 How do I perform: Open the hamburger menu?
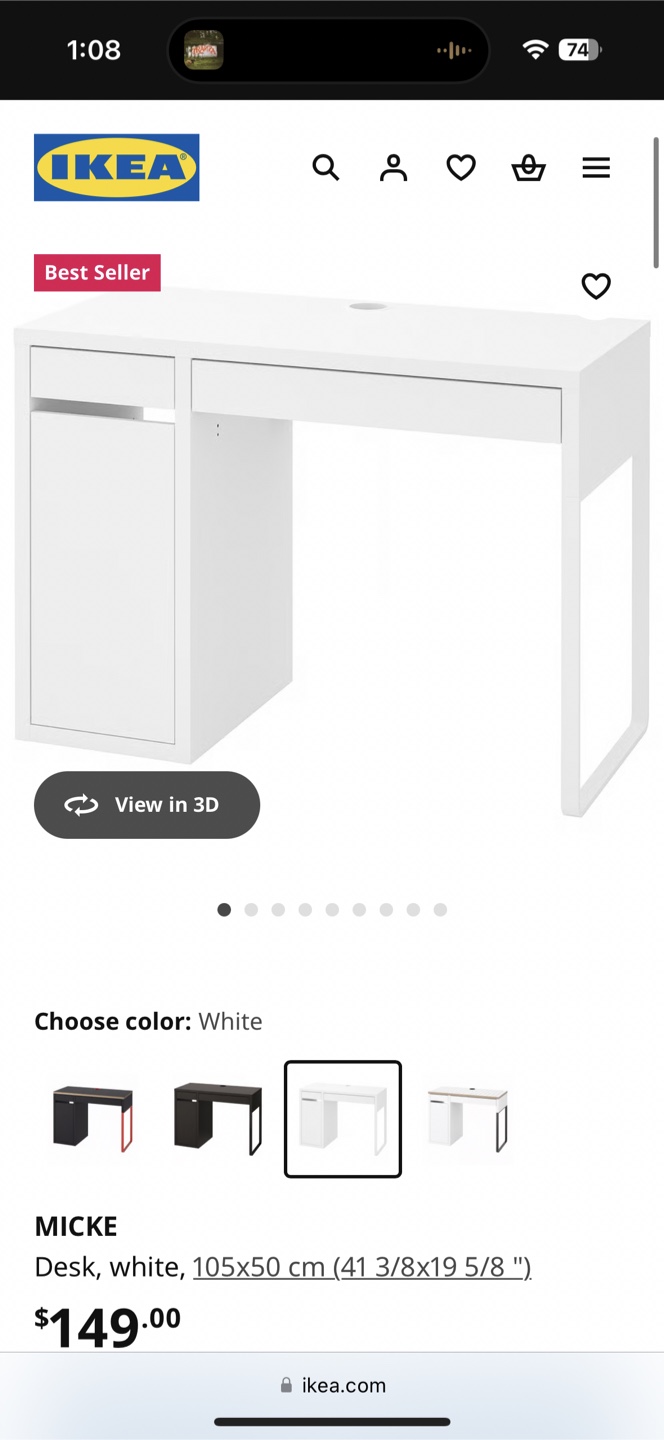pos(596,168)
